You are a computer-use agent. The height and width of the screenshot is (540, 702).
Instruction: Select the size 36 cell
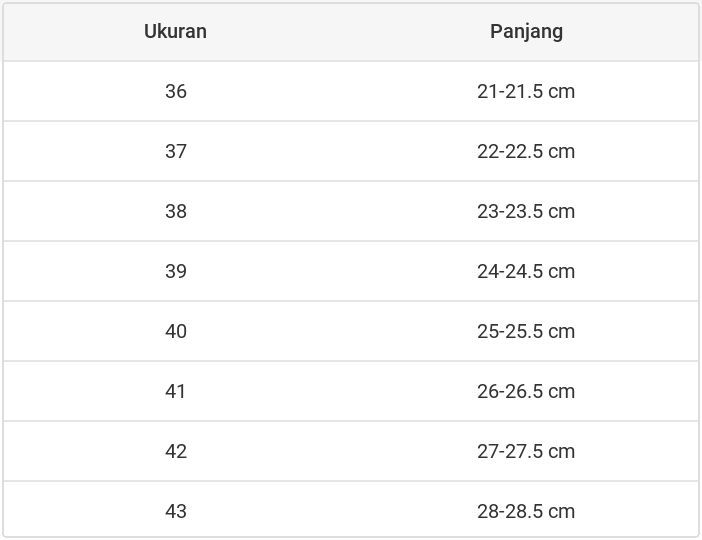(x=176, y=91)
